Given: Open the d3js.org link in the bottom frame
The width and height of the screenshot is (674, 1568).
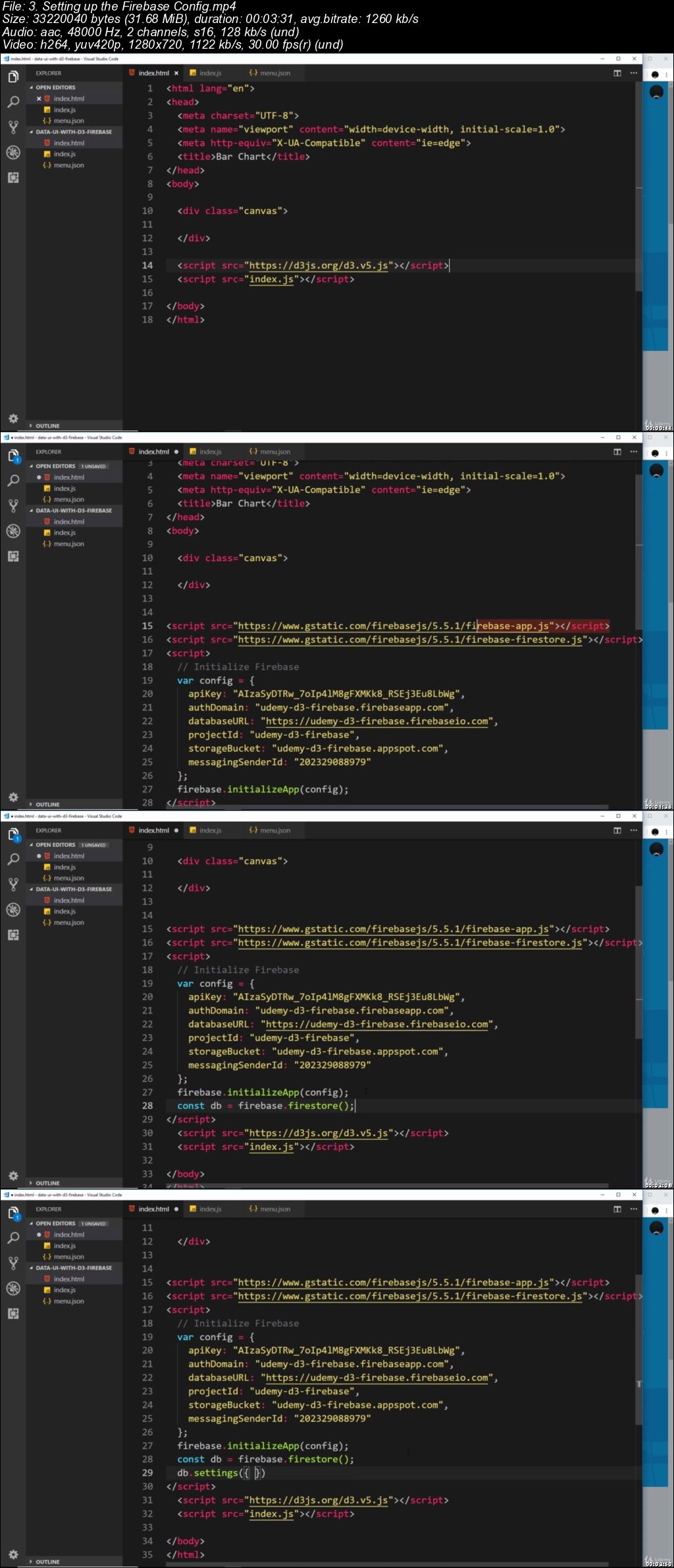Looking at the screenshot, I should tap(319, 1500).
